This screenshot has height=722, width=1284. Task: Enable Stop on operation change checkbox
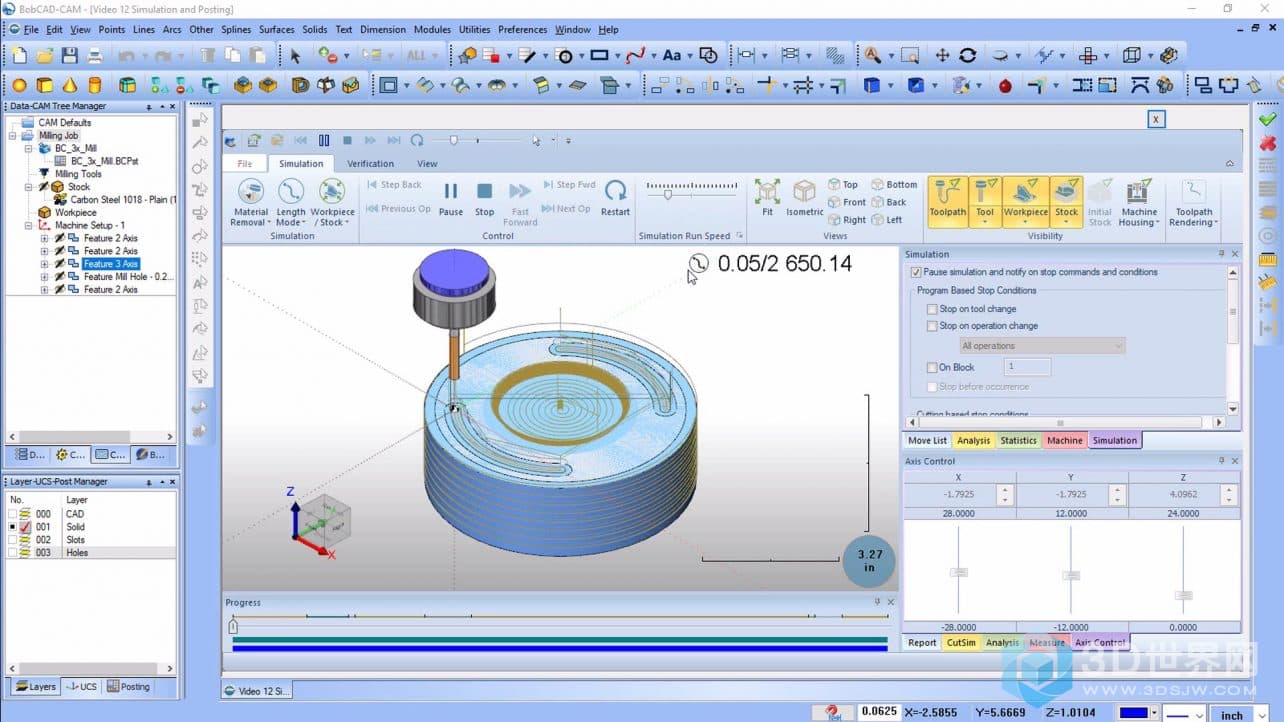[x=932, y=326]
